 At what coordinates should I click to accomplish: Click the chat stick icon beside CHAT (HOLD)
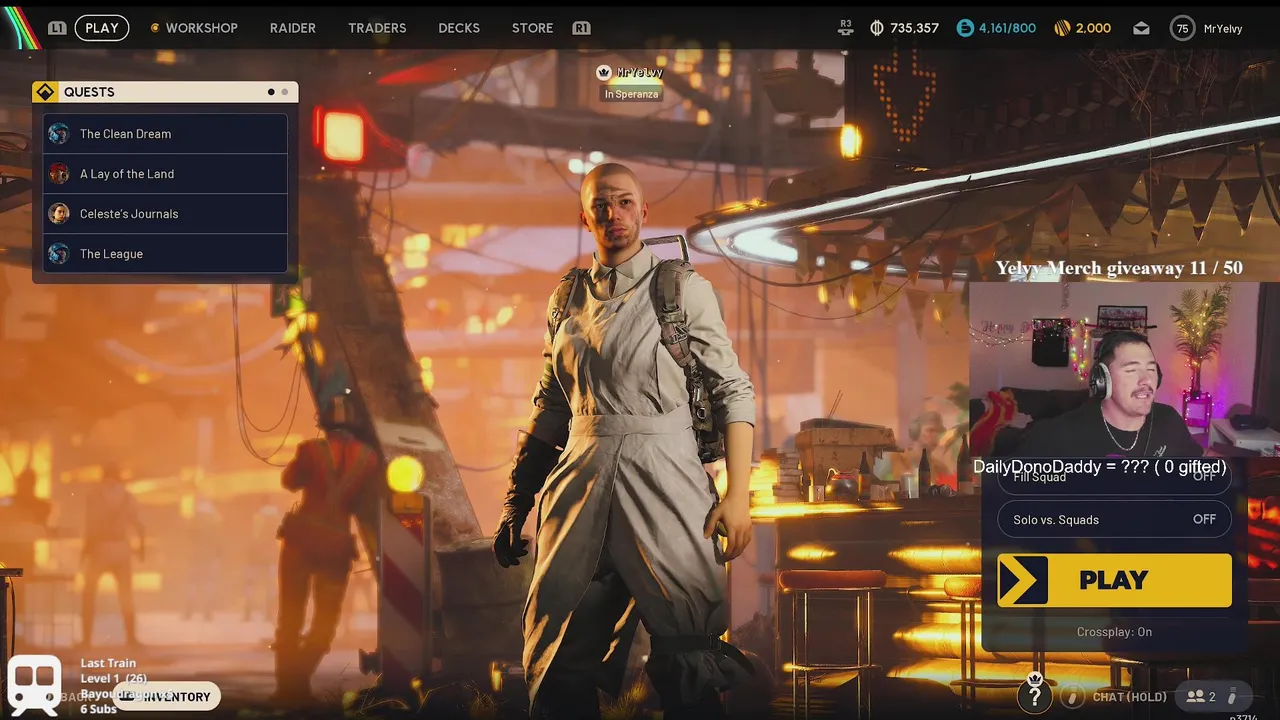[1071, 697]
